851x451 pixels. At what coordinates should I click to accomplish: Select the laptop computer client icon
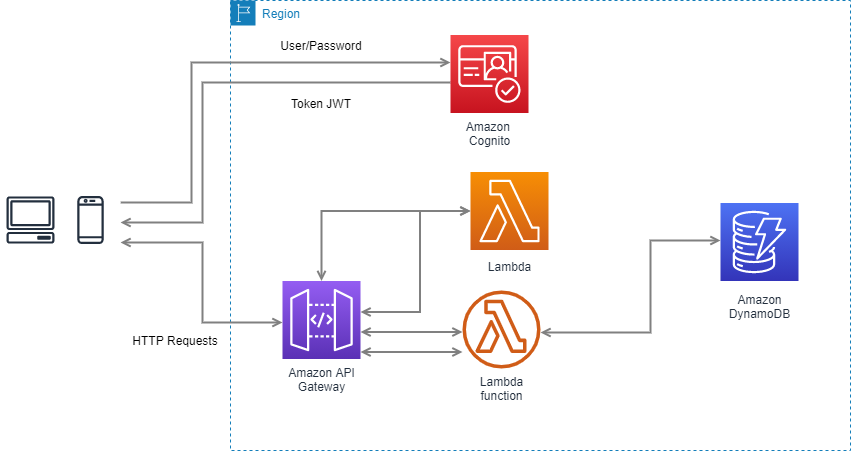(30, 220)
